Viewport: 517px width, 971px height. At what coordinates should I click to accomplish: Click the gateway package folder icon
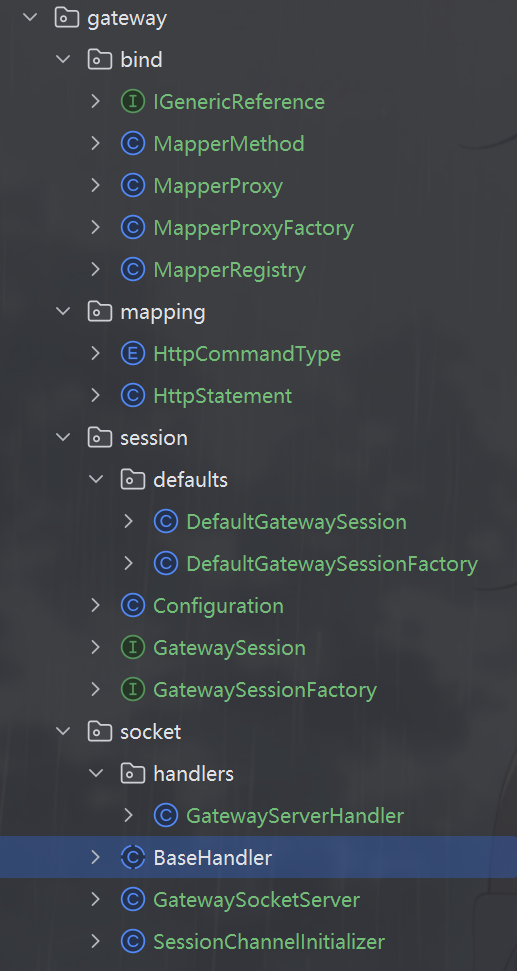(x=67, y=17)
